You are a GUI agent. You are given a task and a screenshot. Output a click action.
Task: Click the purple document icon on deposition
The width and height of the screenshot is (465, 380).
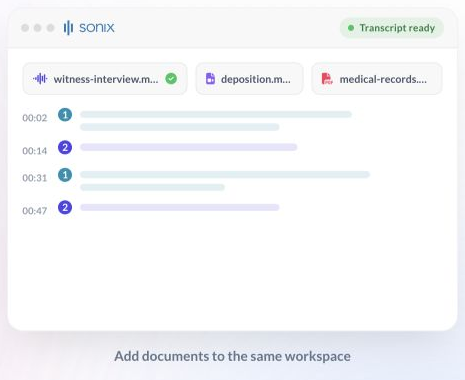pyautogui.click(x=210, y=79)
